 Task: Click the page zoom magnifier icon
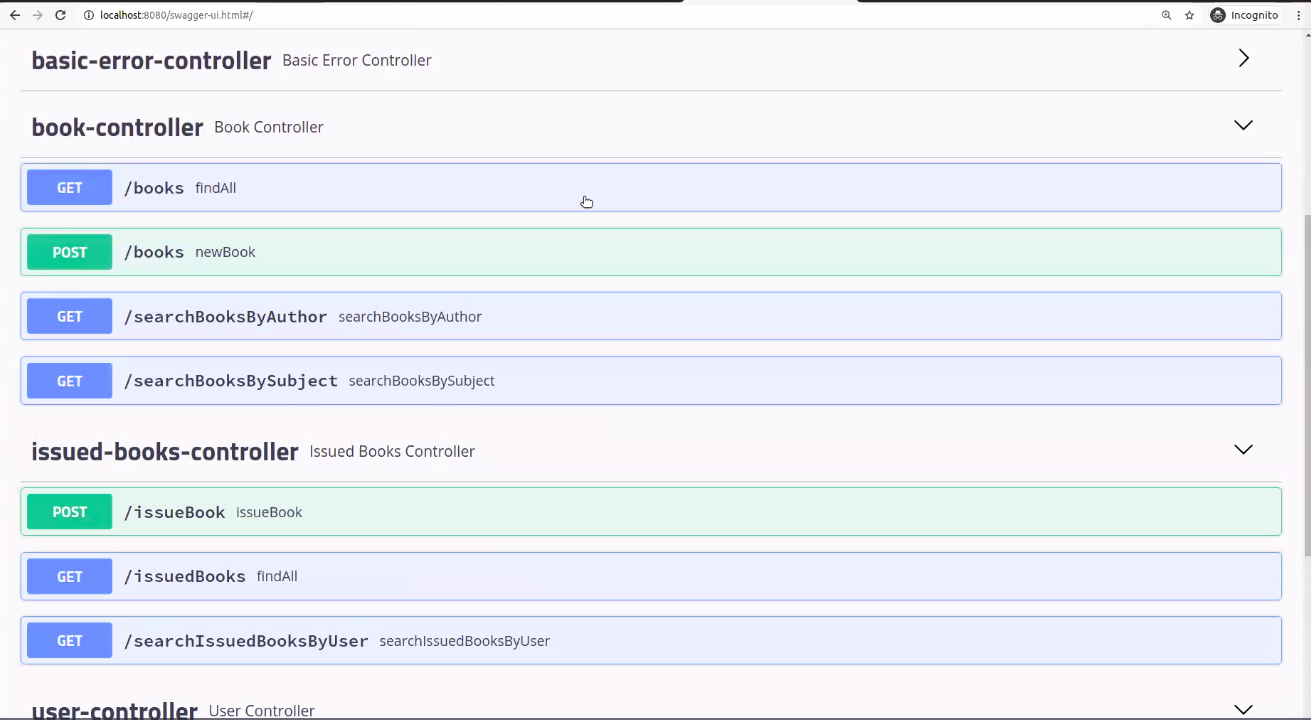(x=1166, y=15)
